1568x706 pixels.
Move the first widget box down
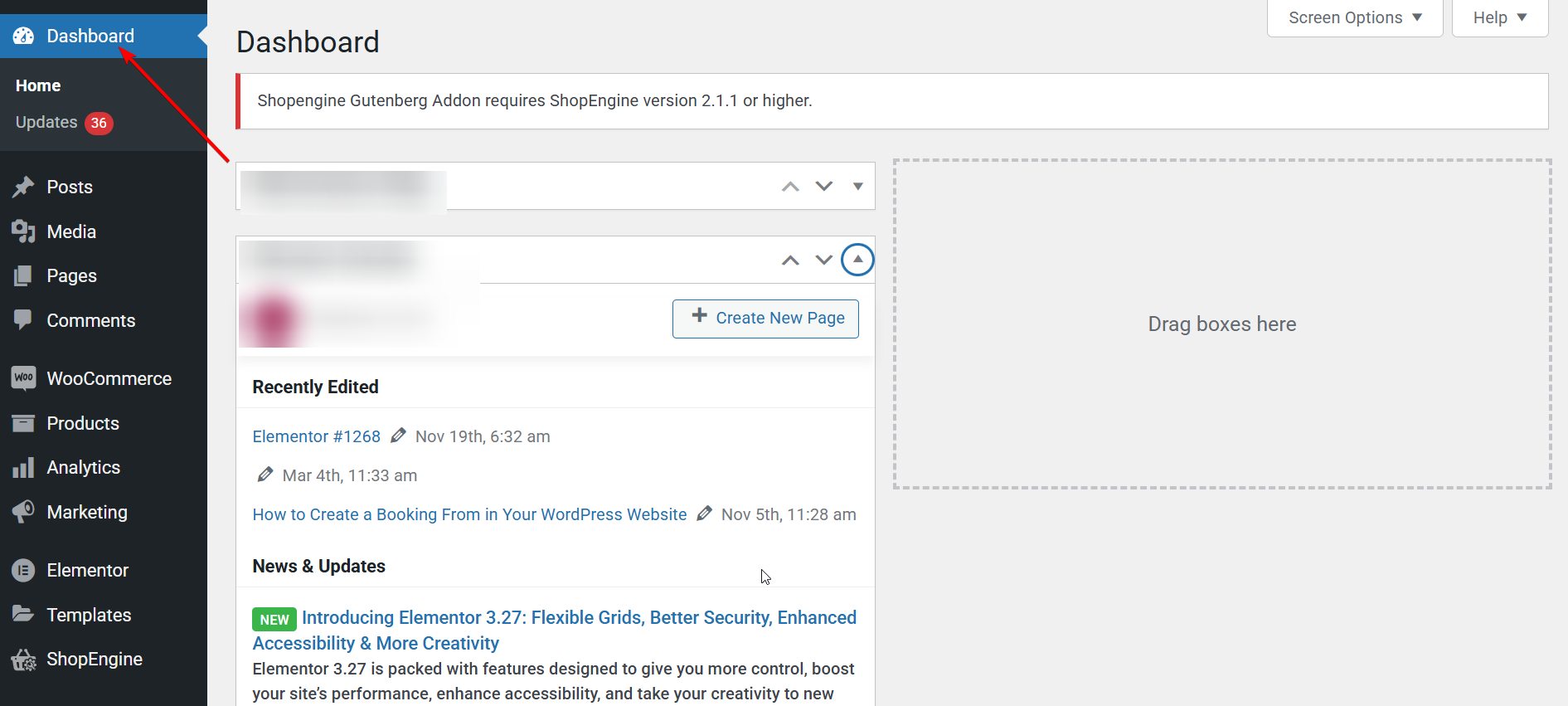[823, 187]
